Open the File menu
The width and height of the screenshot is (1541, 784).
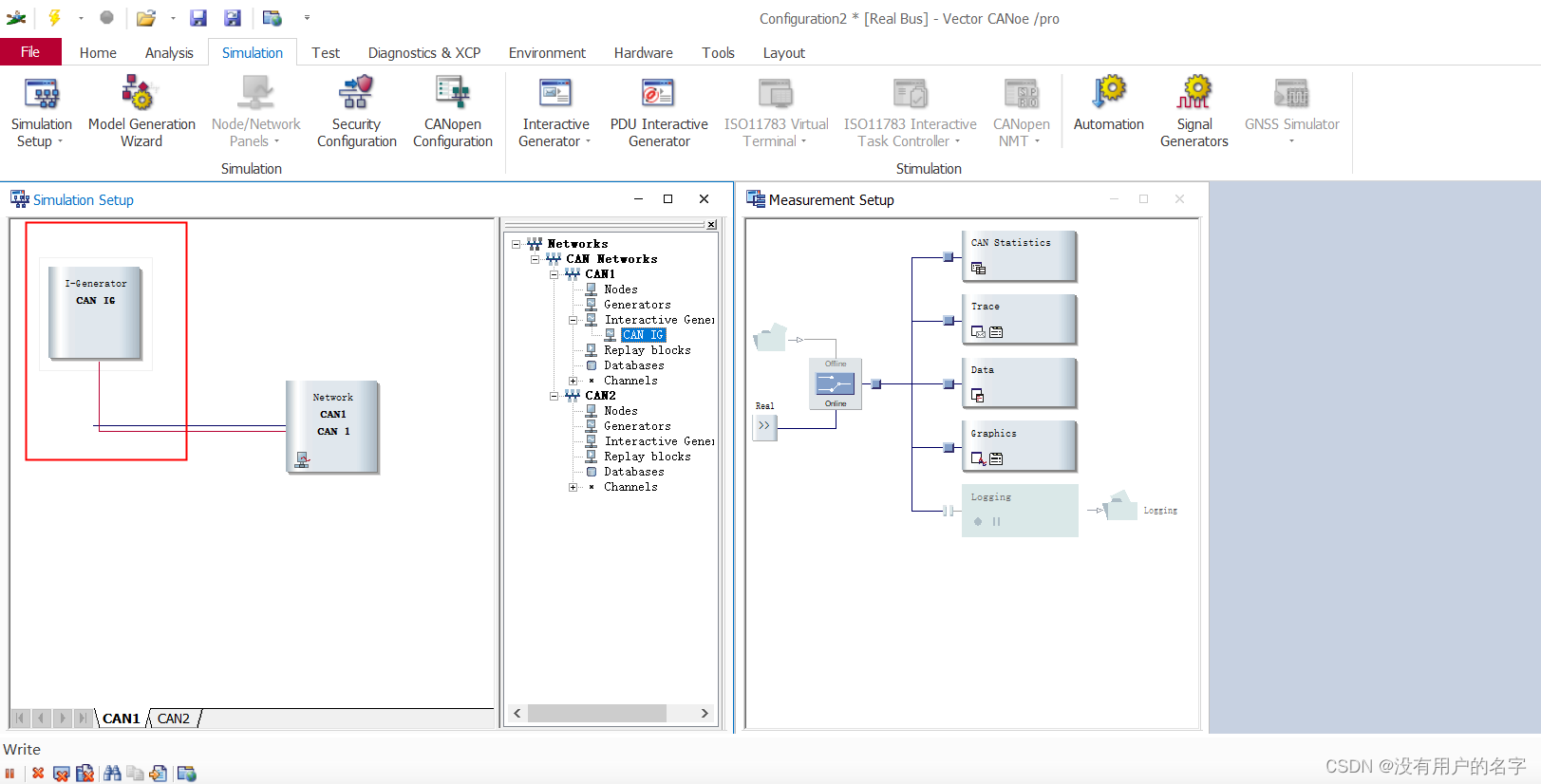pyautogui.click(x=30, y=52)
